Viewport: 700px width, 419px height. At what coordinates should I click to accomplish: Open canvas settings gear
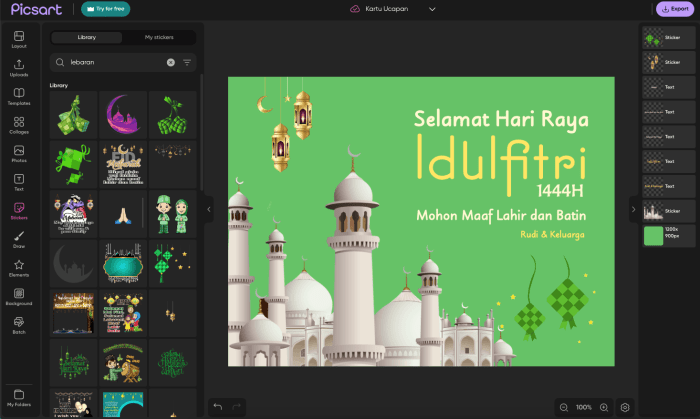(625, 407)
